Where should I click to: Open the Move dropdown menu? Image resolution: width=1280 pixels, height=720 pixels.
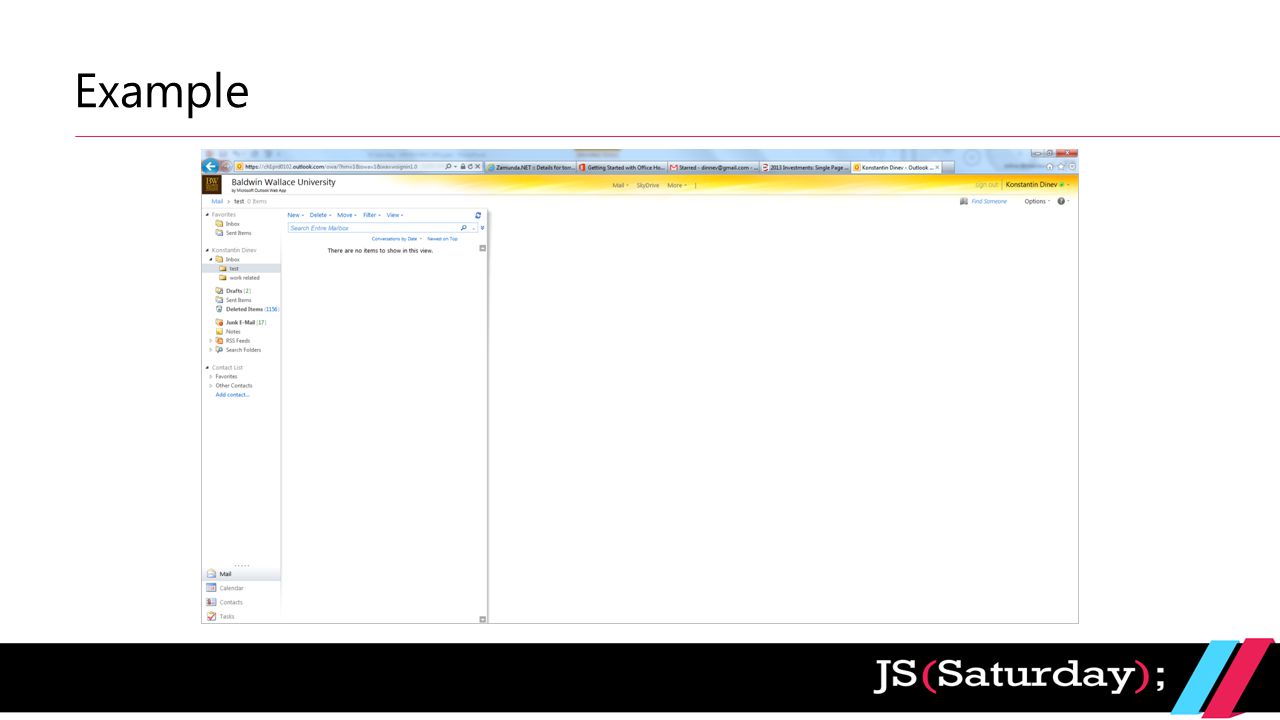tap(347, 215)
